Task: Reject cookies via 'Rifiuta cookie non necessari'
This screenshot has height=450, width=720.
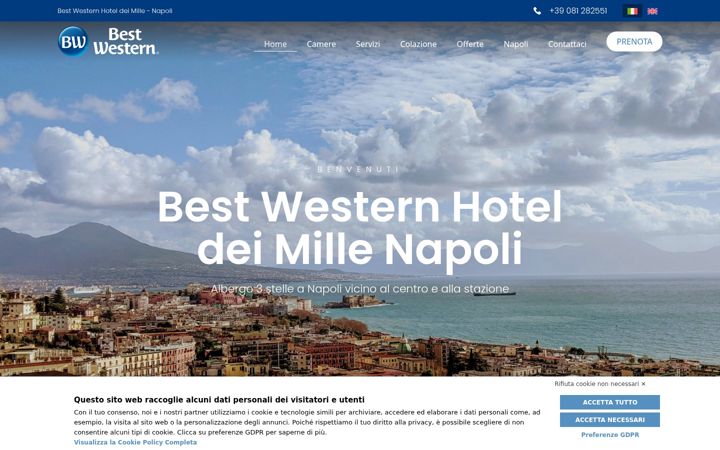Action: (x=600, y=383)
